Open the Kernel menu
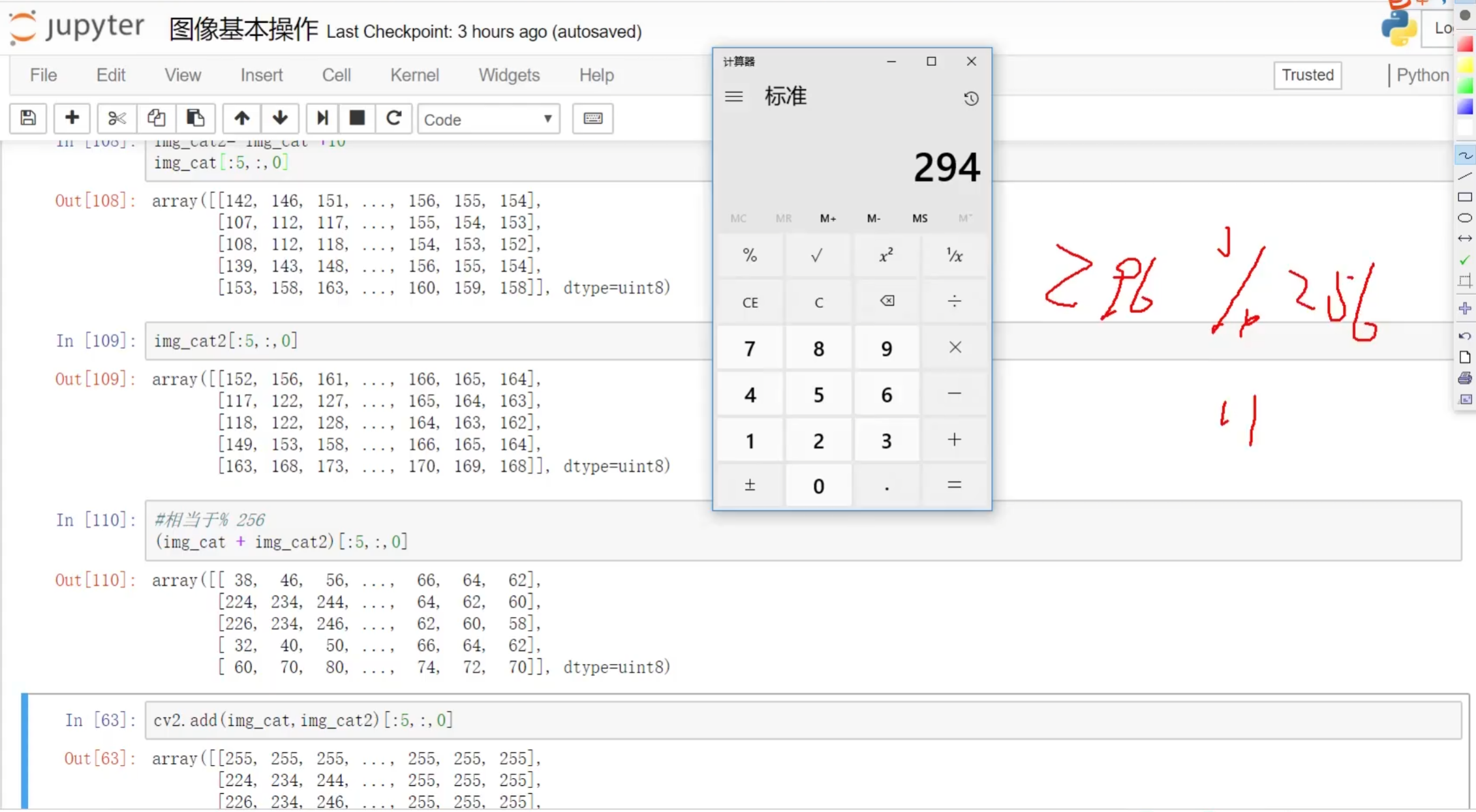The image size is (1476, 812). [414, 75]
